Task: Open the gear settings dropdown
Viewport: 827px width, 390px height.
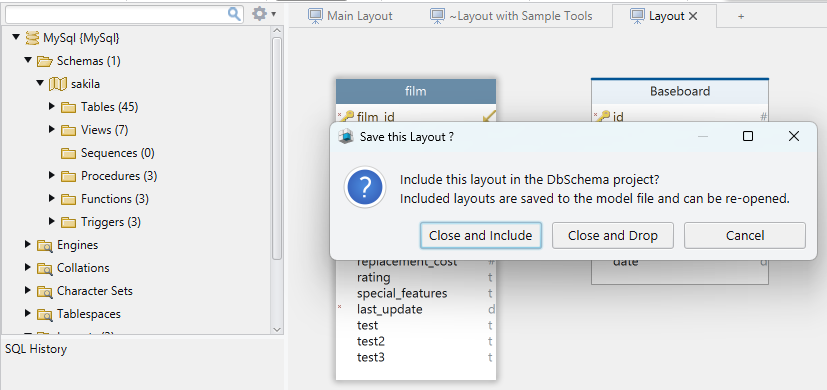Action: click(264, 14)
